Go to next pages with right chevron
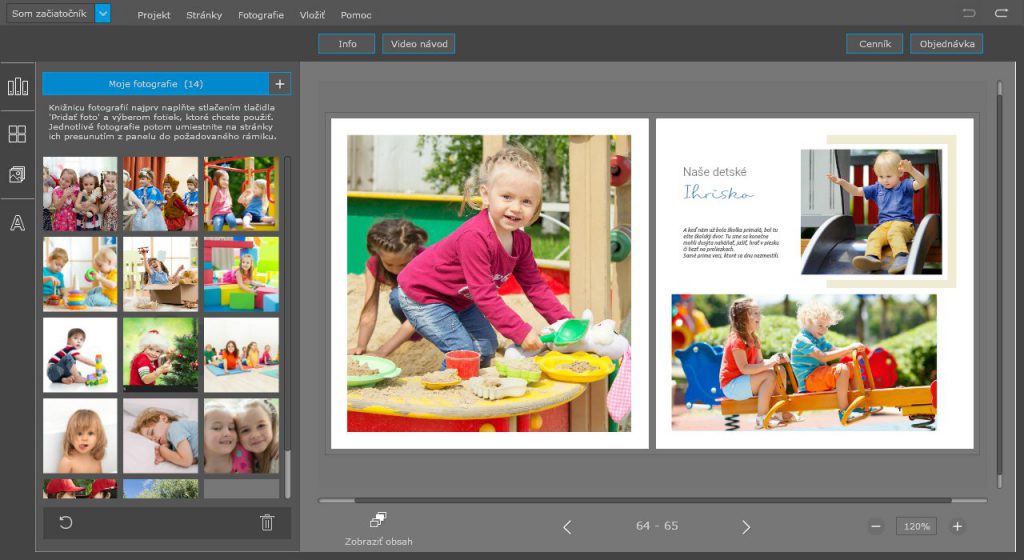Image resolution: width=1024 pixels, height=560 pixels. 746,526
